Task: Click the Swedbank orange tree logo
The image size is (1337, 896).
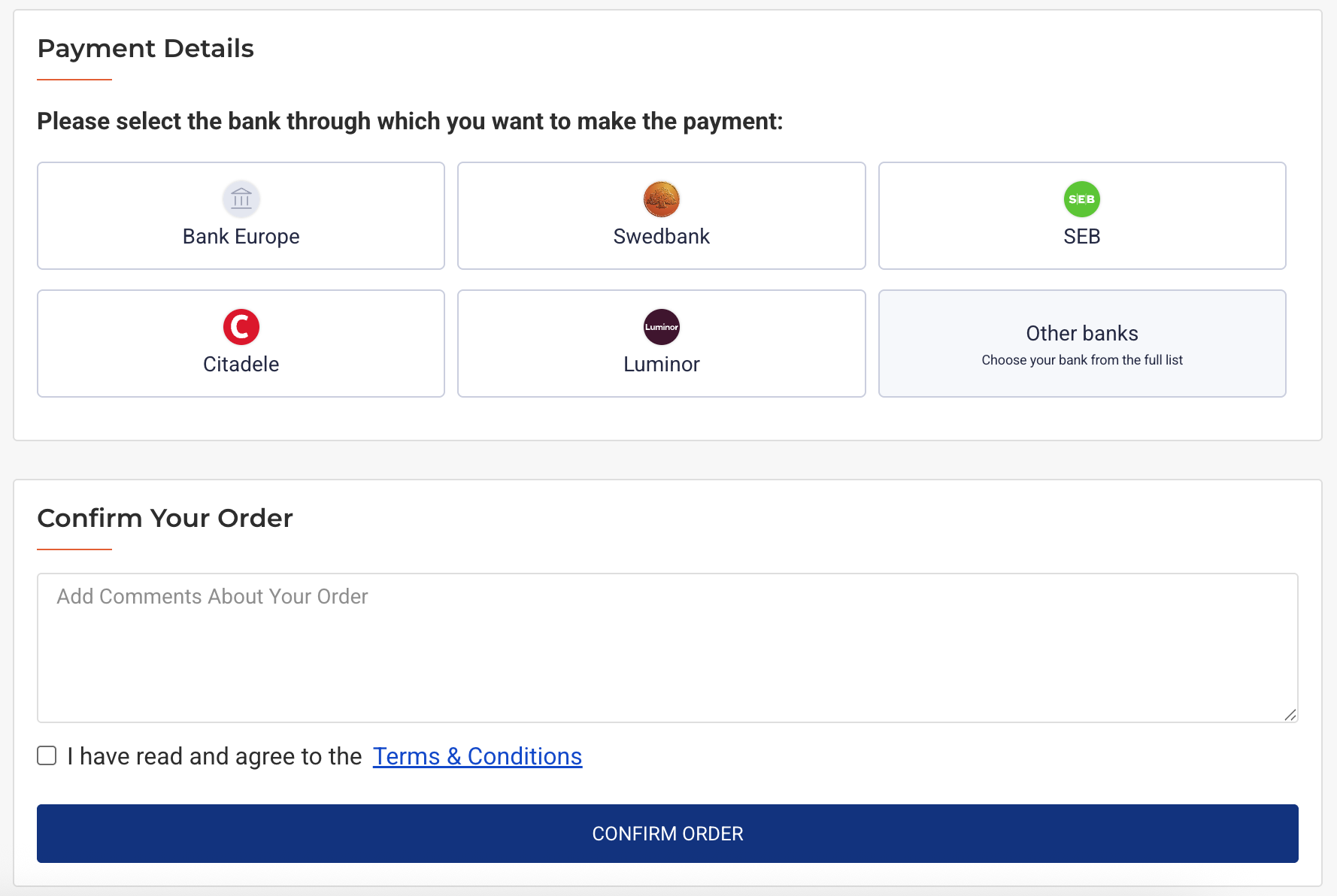Action: 662,199
